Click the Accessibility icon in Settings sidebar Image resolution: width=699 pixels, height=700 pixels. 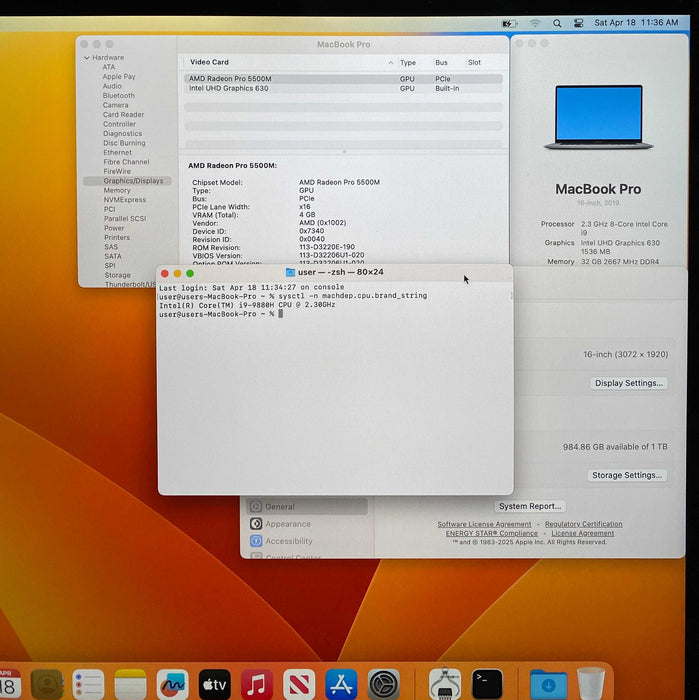click(256, 541)
